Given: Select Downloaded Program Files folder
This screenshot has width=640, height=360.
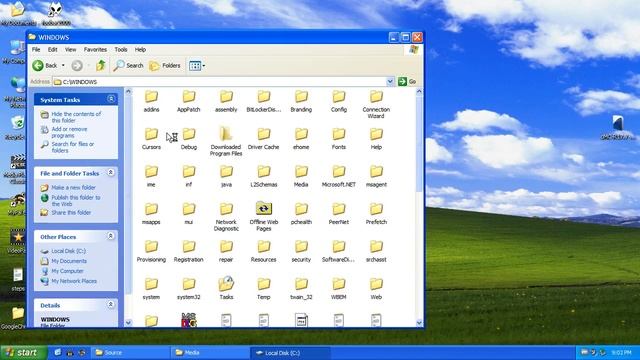Looking at the screenshot, I should click(226, 142).
